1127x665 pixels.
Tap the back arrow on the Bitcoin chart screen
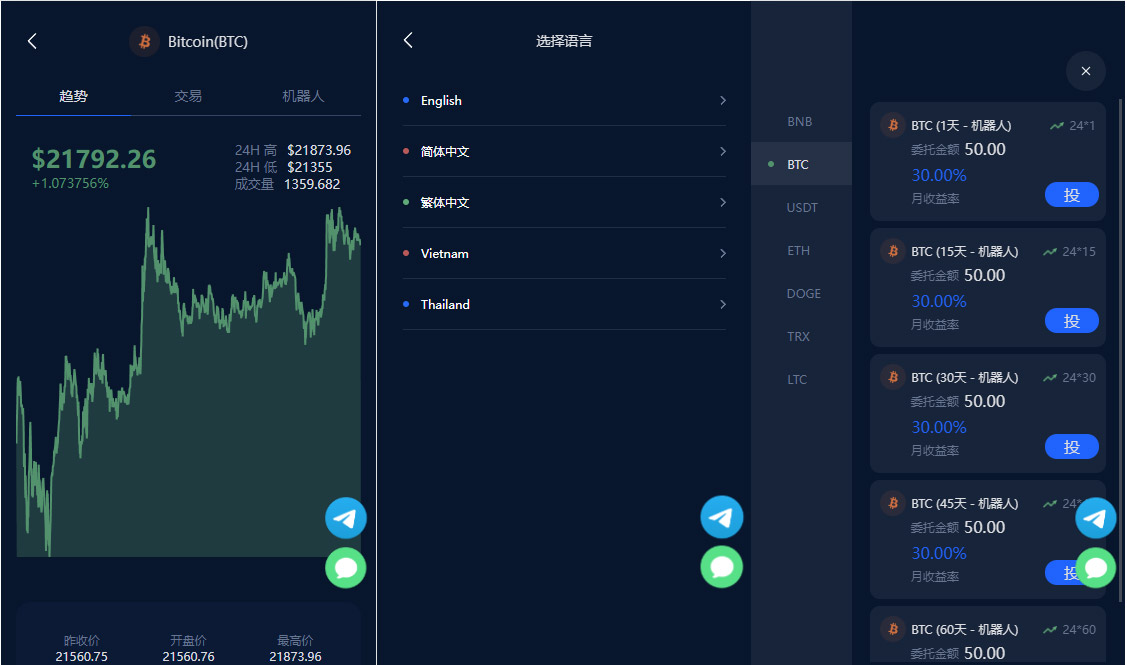coord(31,41)
